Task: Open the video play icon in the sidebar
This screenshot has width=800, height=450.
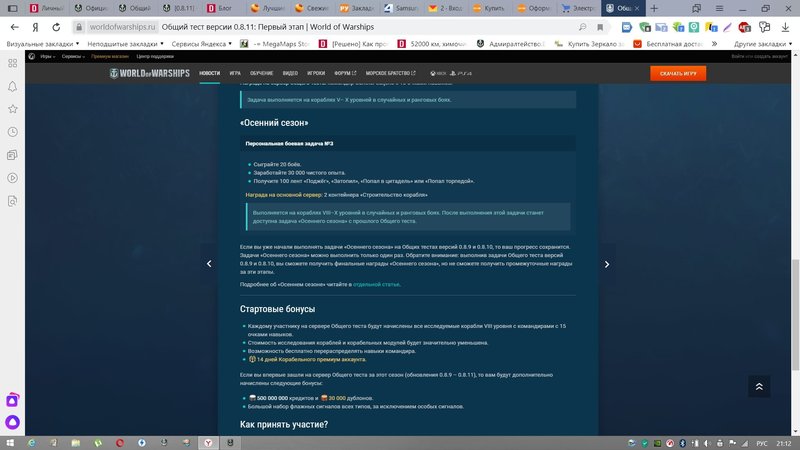Action: (13, 178)
